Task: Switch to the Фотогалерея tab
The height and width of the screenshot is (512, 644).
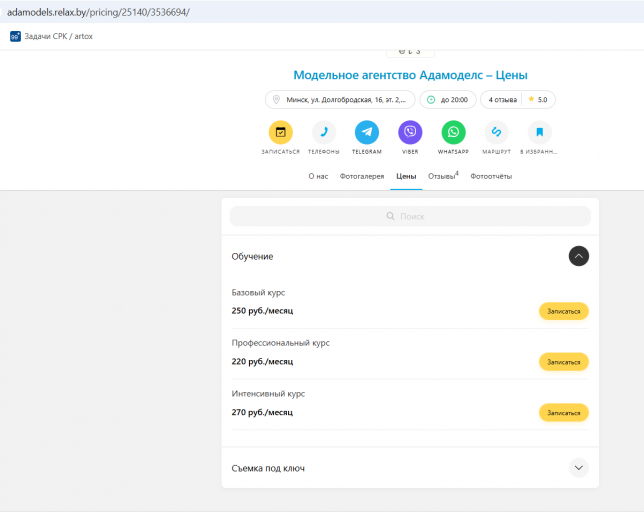Action: pyautogui.click(x=362, y=177)
